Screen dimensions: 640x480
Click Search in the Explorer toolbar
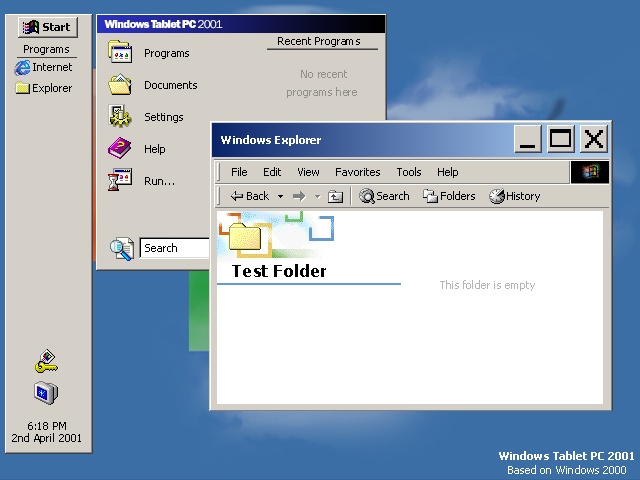tap(384, 196)
